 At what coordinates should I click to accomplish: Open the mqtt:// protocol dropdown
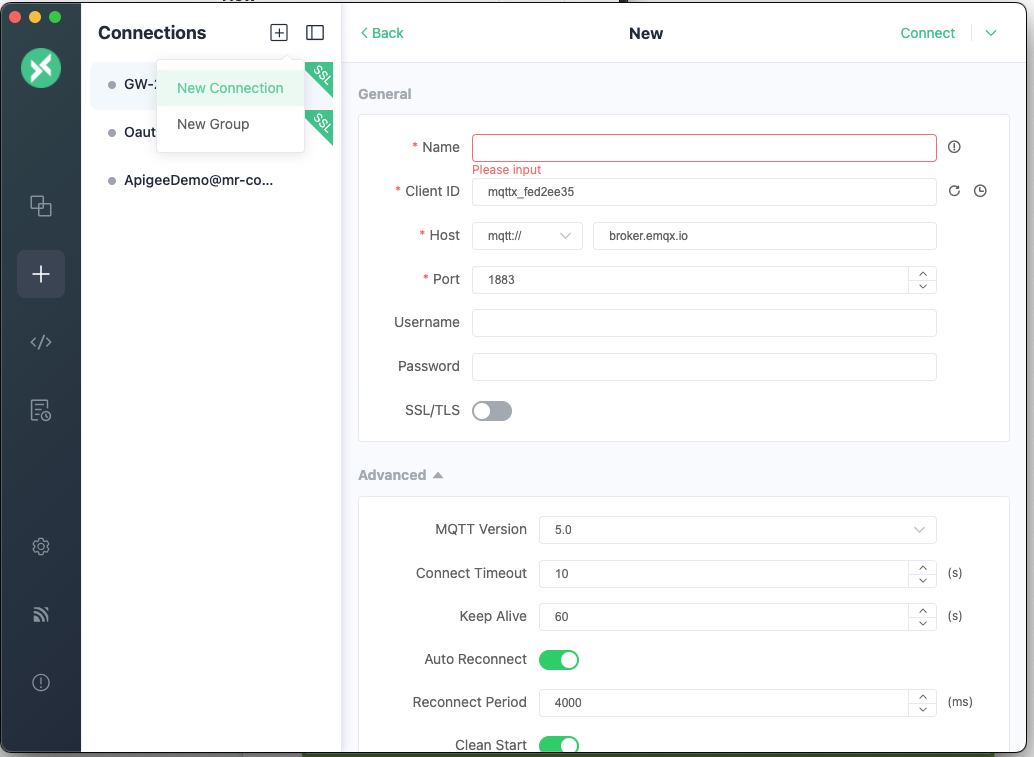[527, 236]
